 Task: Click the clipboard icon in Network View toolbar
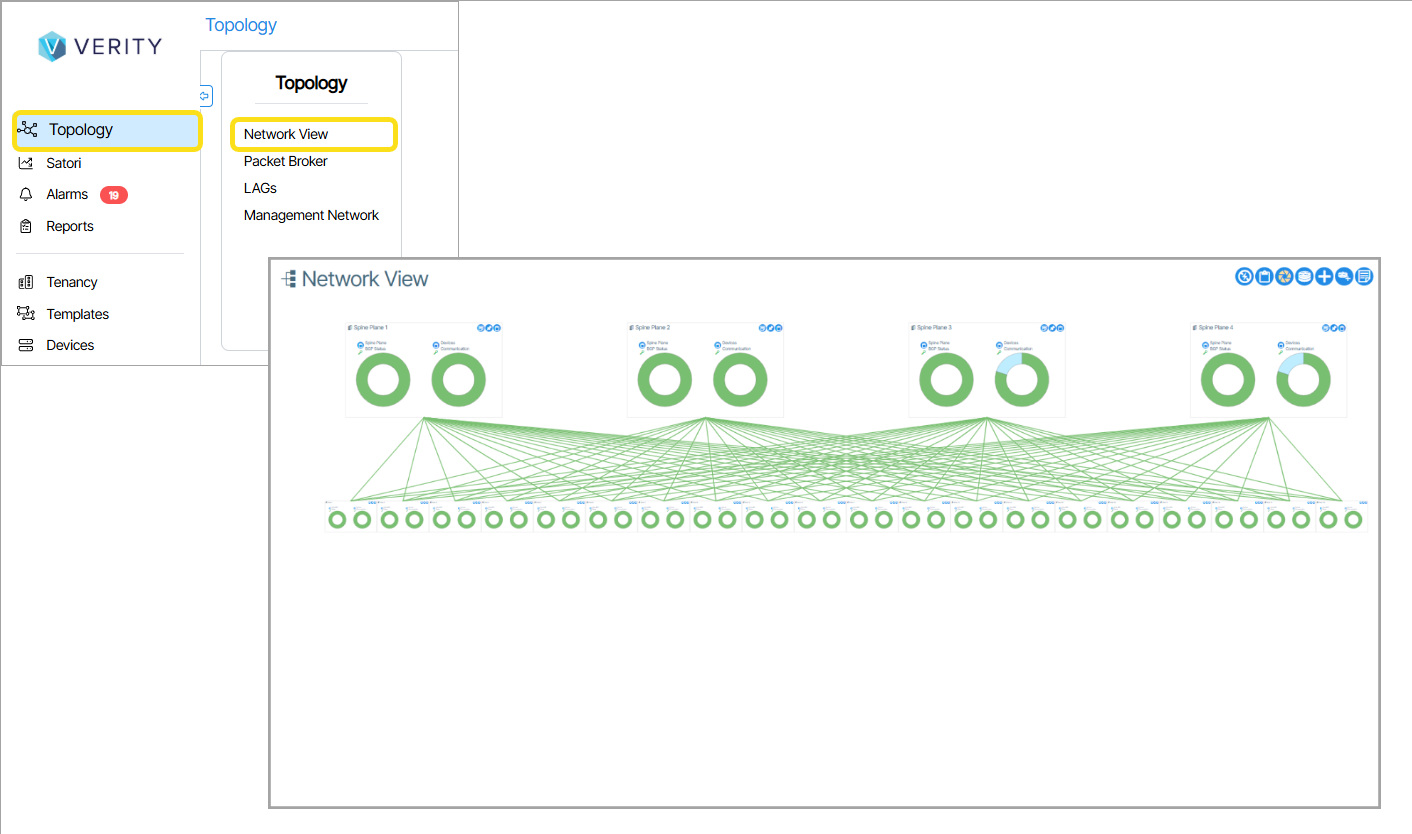[x=1264, y=277]
